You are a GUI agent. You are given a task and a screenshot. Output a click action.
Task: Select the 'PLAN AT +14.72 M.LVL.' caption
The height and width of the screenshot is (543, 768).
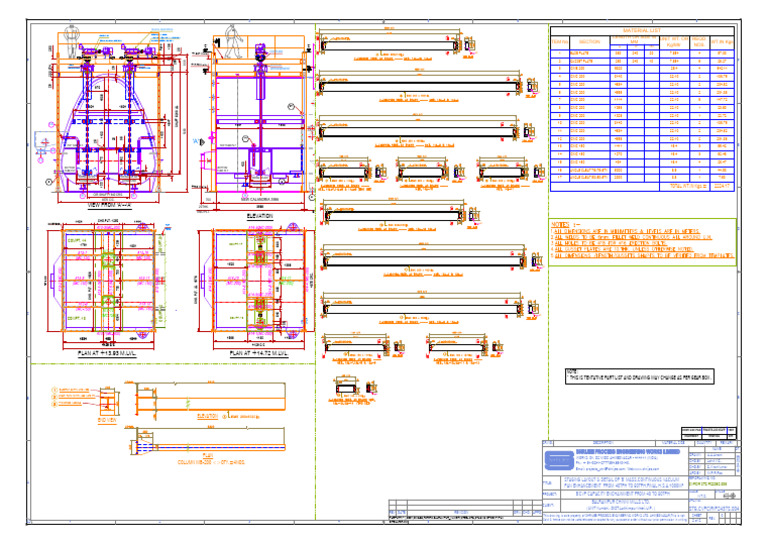[x=259, y=353]
